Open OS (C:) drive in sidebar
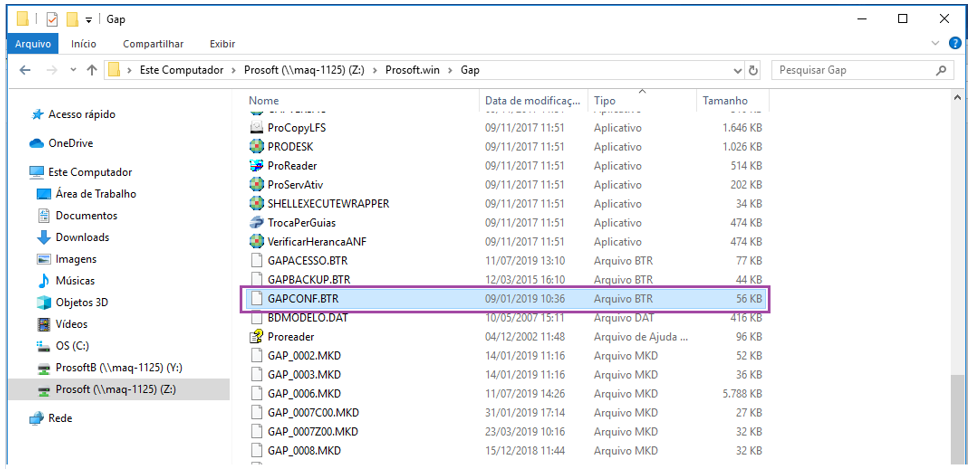 [x=72, y=346]
